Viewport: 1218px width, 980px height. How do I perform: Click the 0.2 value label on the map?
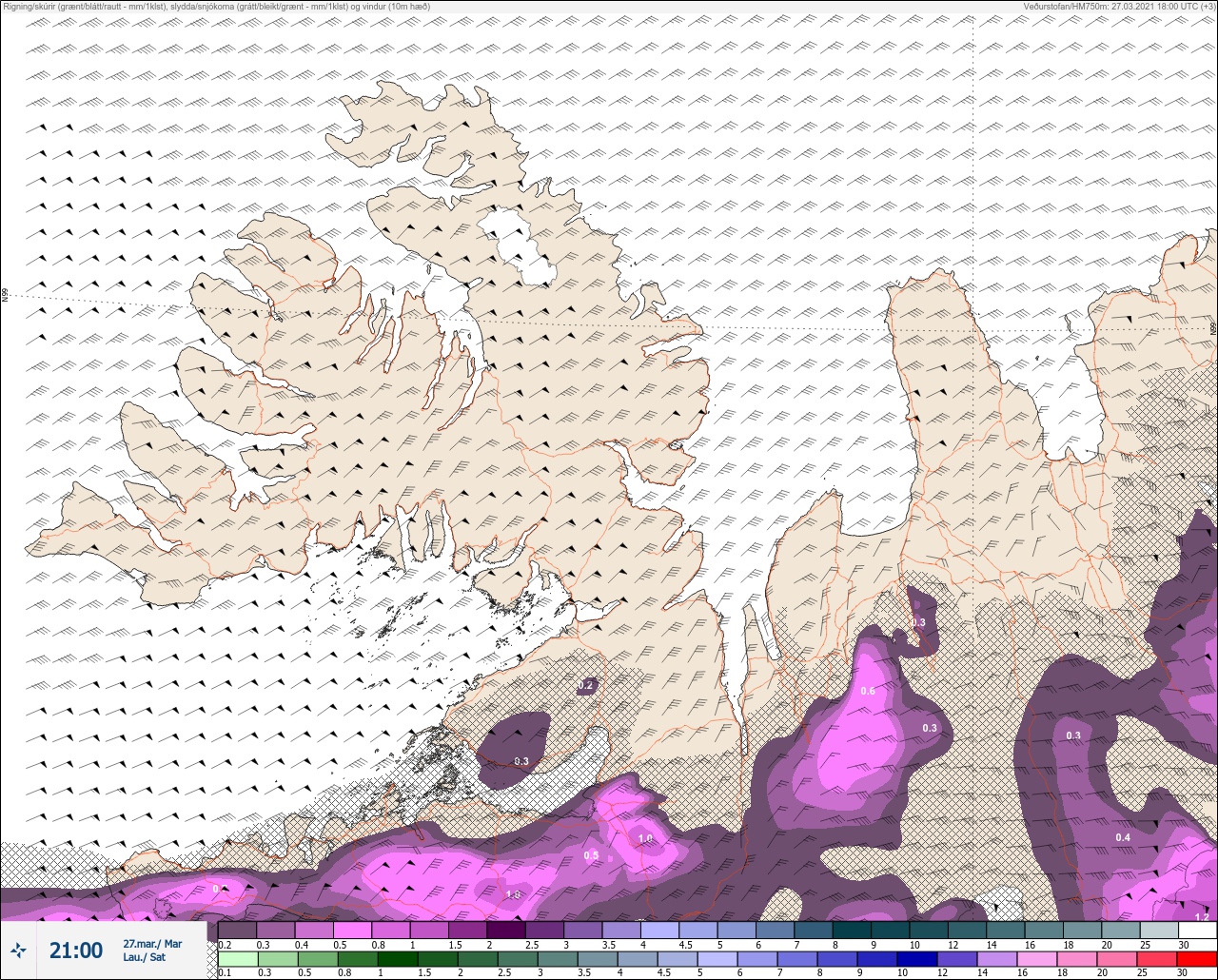586,685
